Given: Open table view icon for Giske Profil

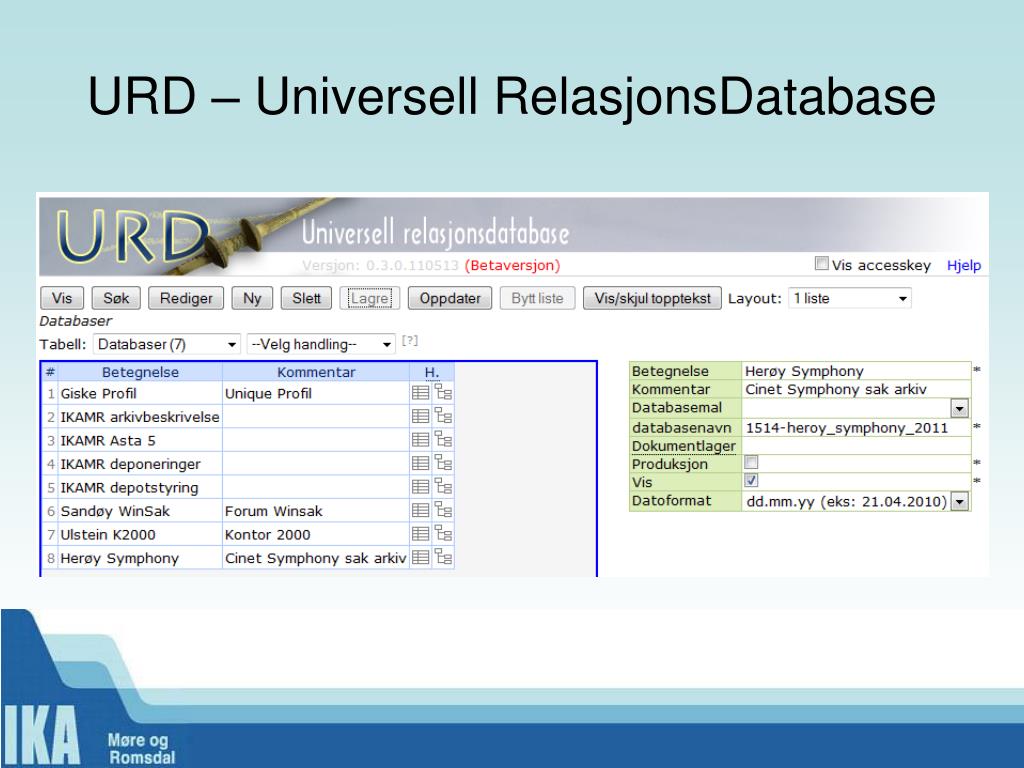Looking at the screenshot, I should tap(421, 392).
